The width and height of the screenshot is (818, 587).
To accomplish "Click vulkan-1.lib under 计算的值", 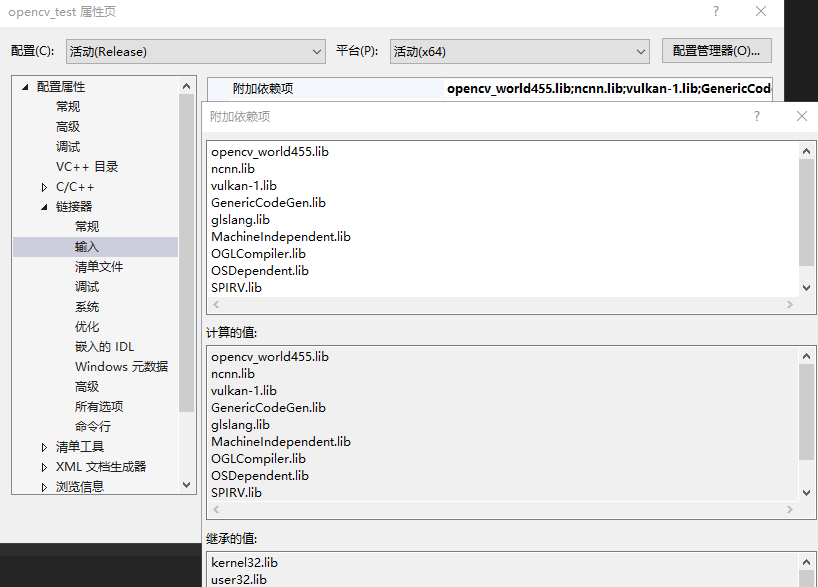I will pos(244,391).
